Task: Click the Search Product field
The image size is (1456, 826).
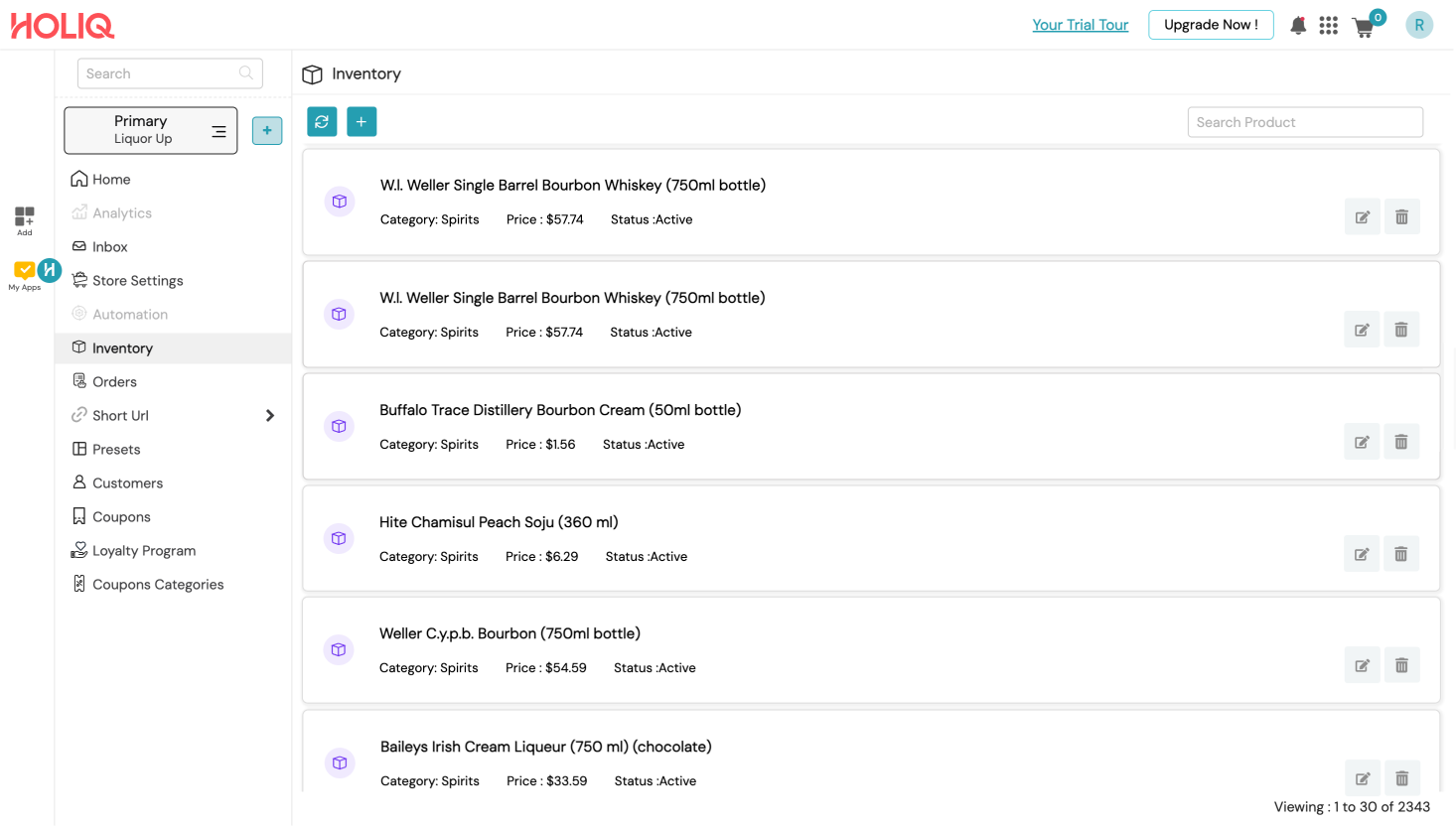Action: click(1305, 122)
